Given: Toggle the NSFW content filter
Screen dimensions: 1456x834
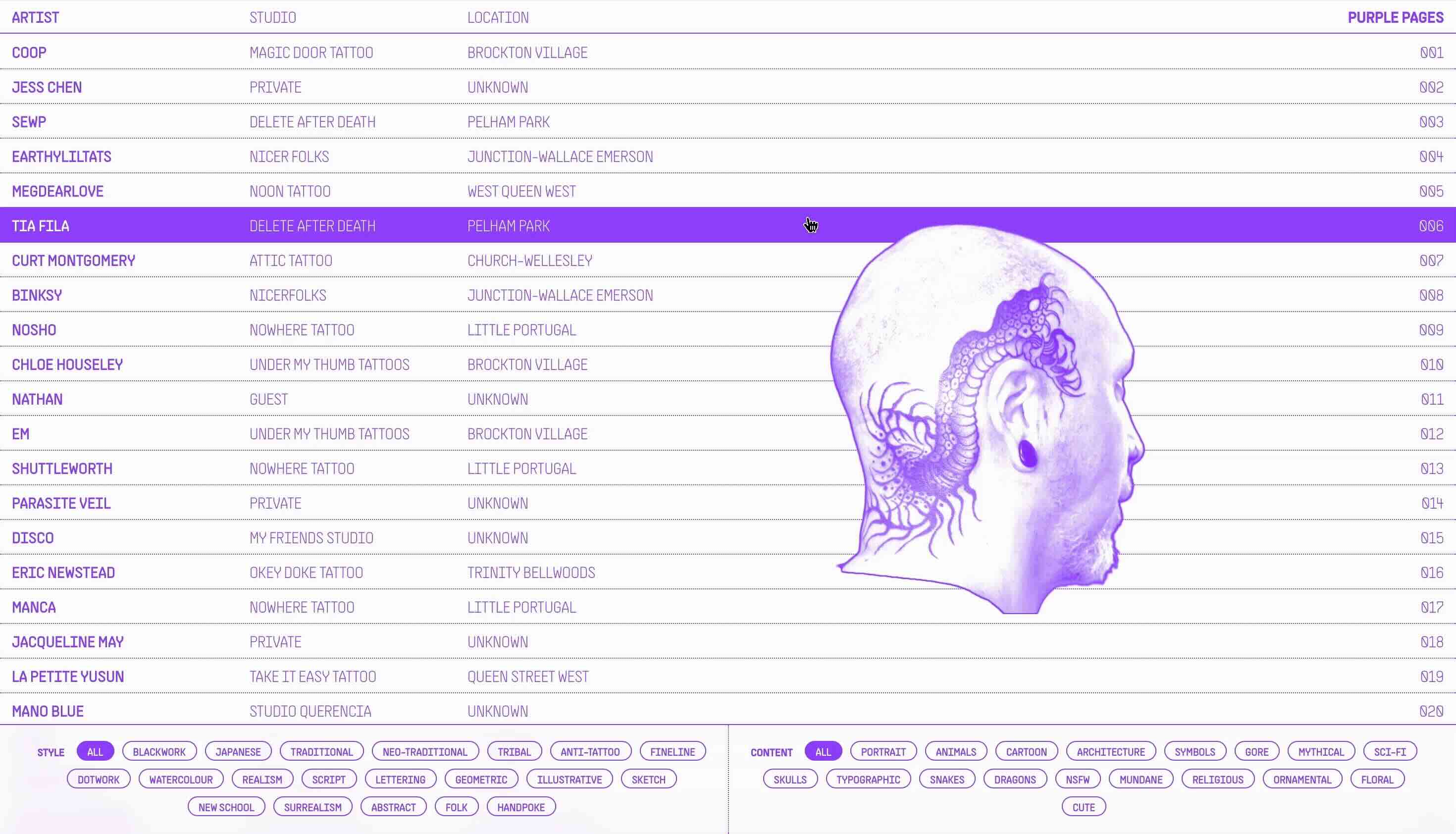Looking at the screenshot, I should coord(1078,779).
